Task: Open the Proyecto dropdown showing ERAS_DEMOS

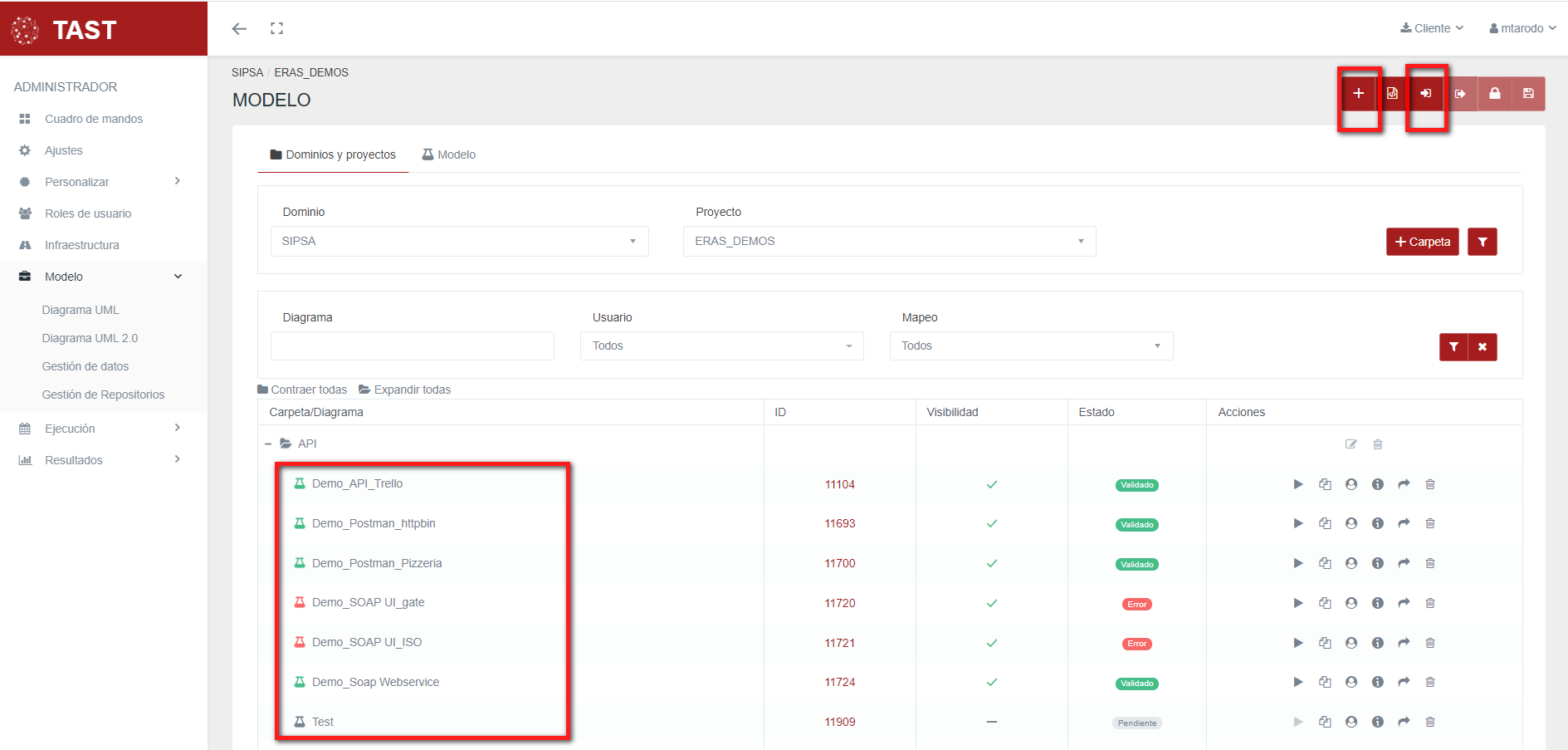Action: click(x=889, y=242)
